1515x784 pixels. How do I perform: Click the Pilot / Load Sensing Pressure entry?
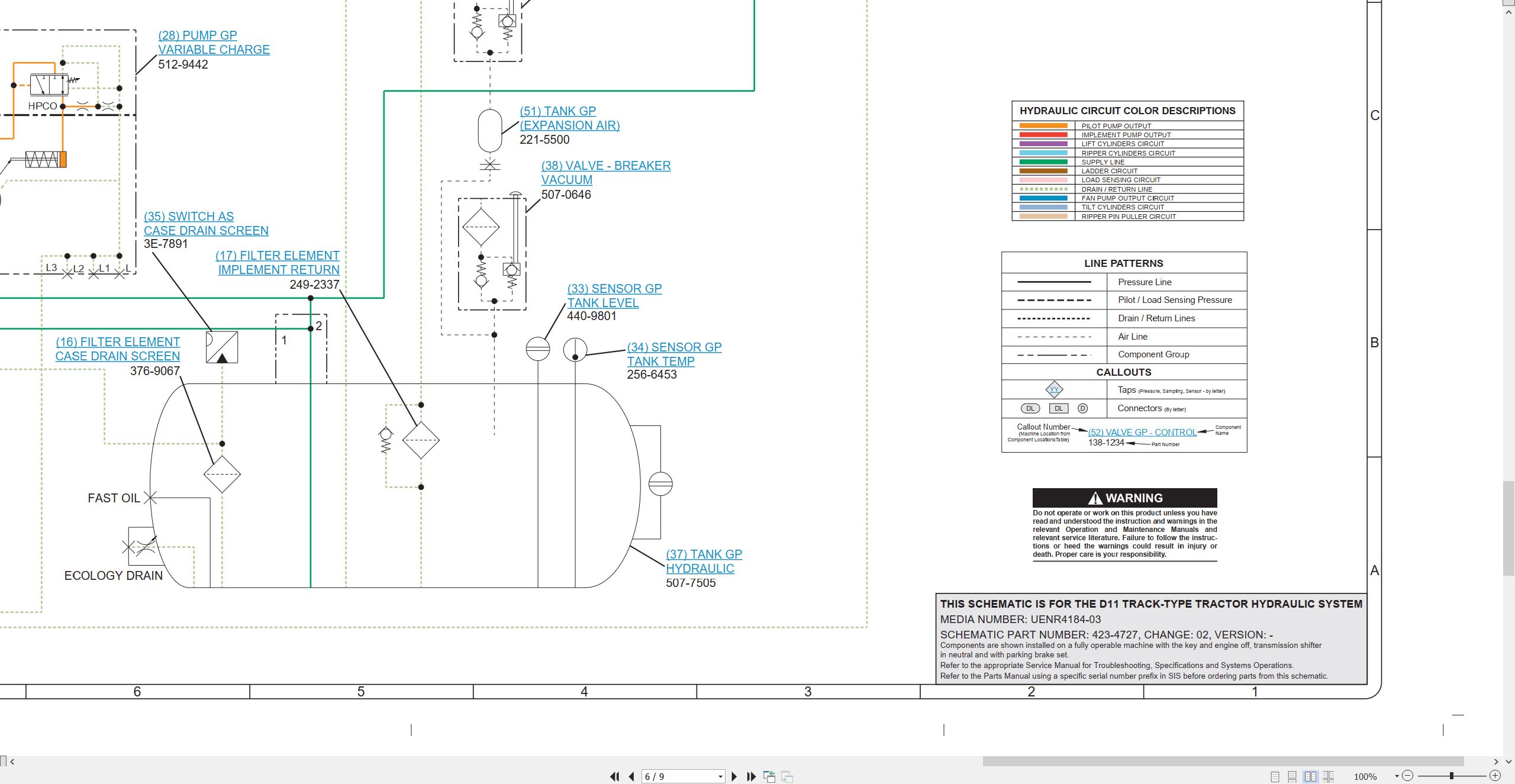coord(1175,300)
